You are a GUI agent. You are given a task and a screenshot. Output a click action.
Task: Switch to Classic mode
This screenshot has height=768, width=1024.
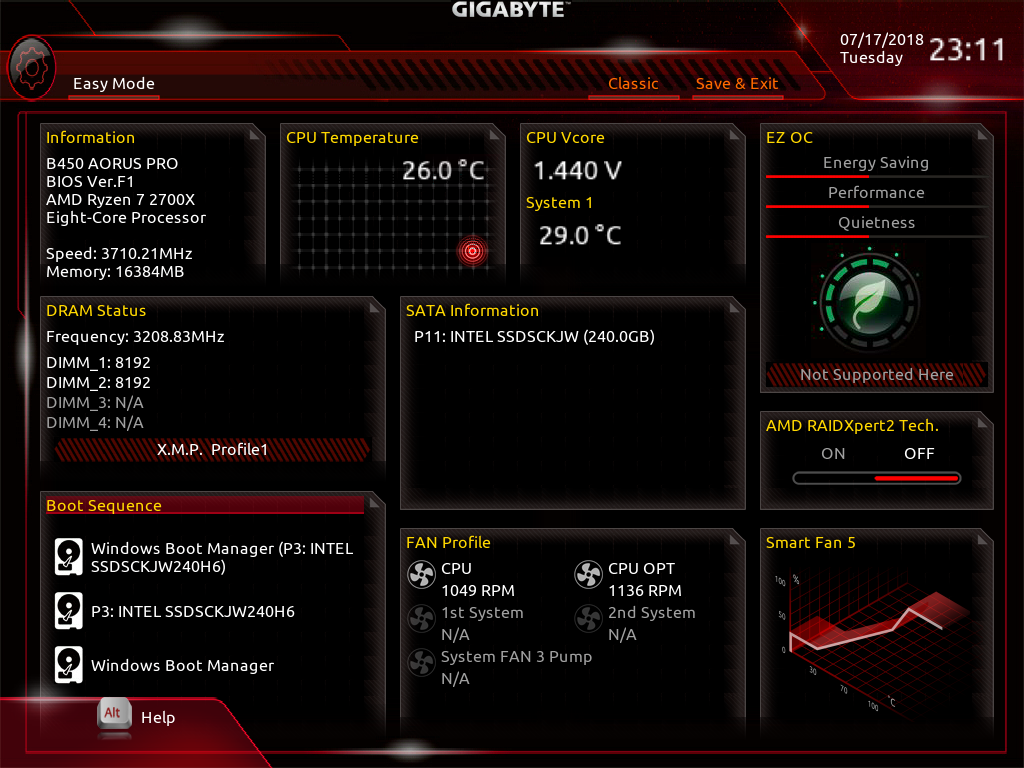tap(633, 84)
